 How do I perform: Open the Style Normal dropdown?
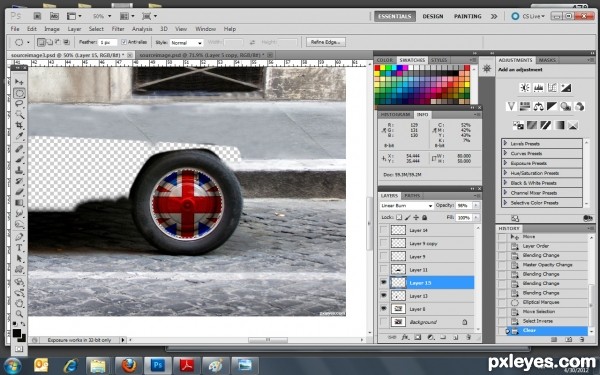click(x=186, y=42)
